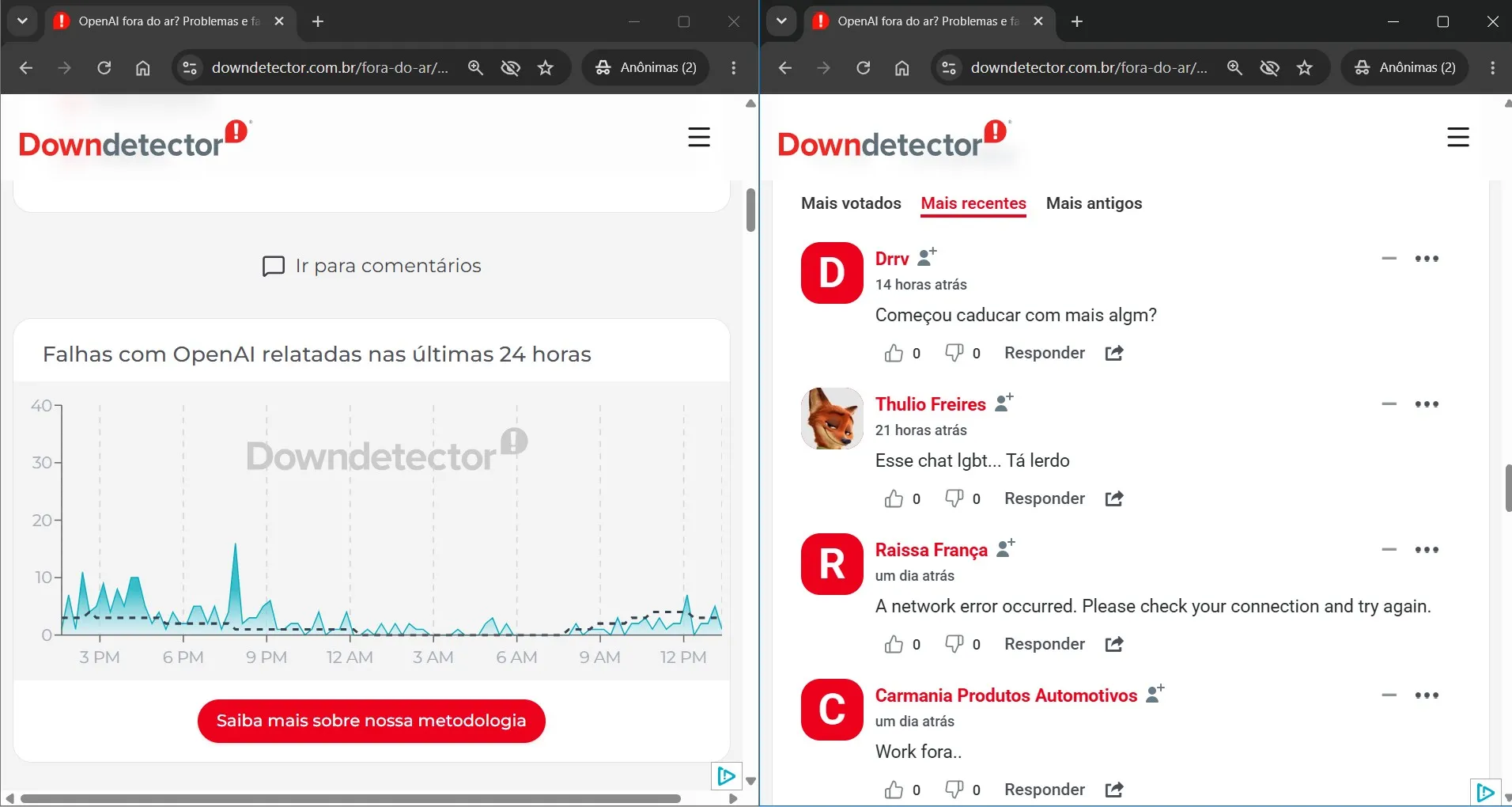View site information icon in right window
This screenshot has width=1512, height=807.
click(x=949, y=68)
